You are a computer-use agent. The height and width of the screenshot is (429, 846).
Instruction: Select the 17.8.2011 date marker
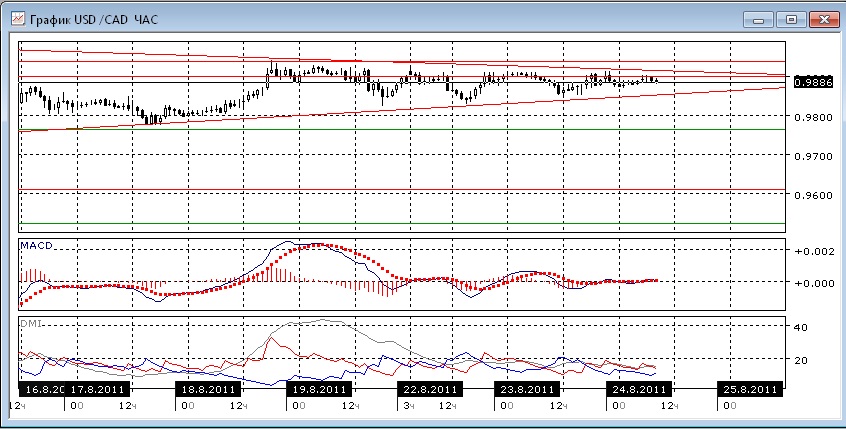pos(98,389)
